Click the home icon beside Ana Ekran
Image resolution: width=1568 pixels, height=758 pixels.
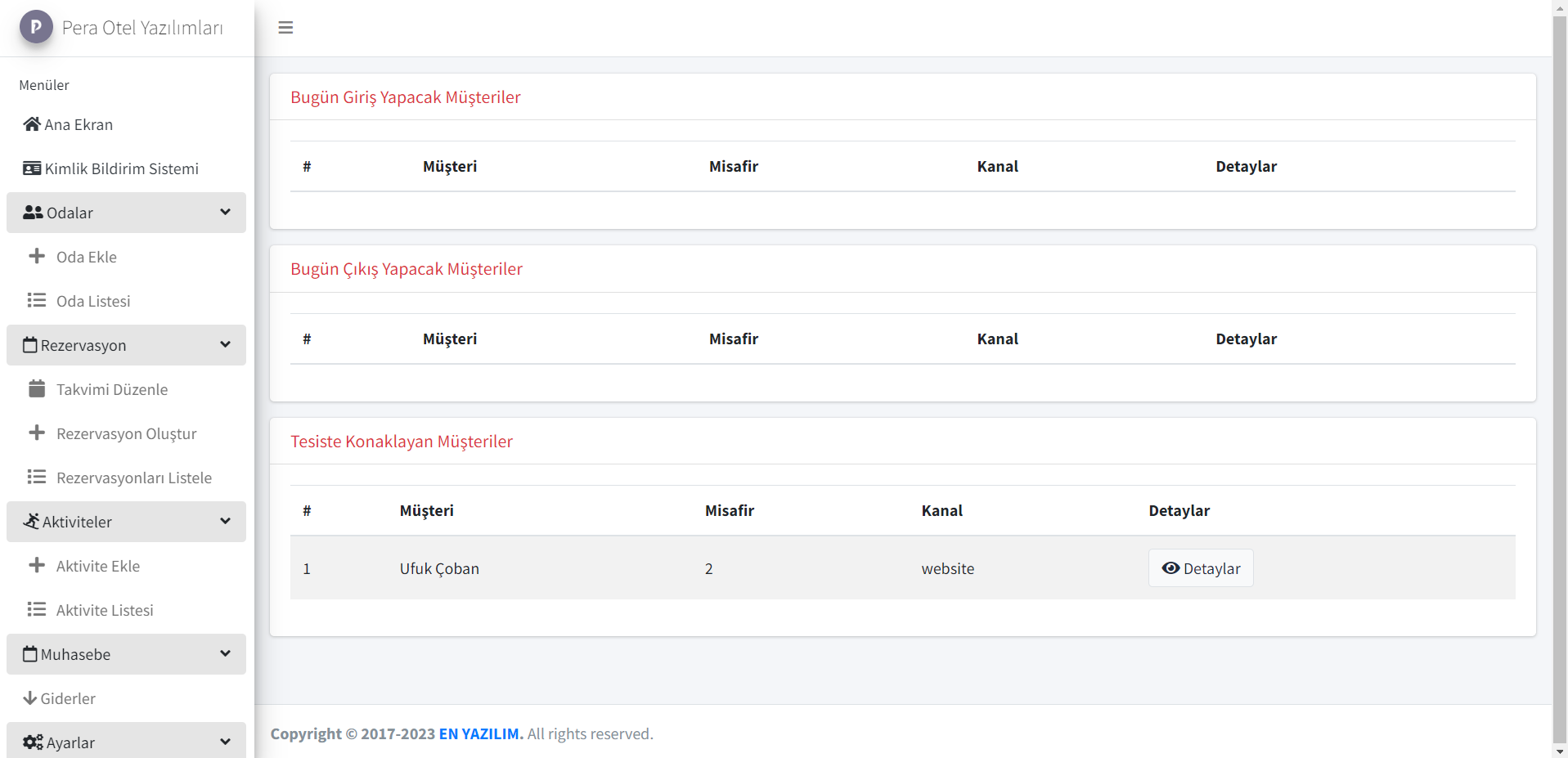[x=32, y=124]
